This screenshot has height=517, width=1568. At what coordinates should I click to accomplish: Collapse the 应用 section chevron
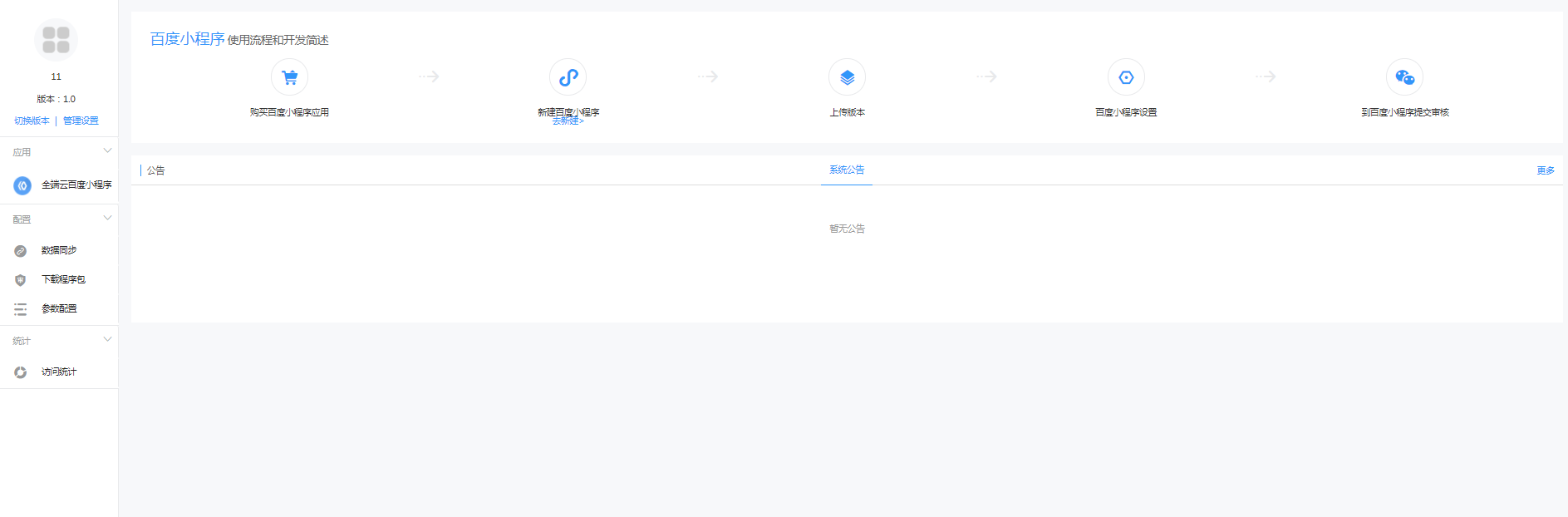coord(107,150)
